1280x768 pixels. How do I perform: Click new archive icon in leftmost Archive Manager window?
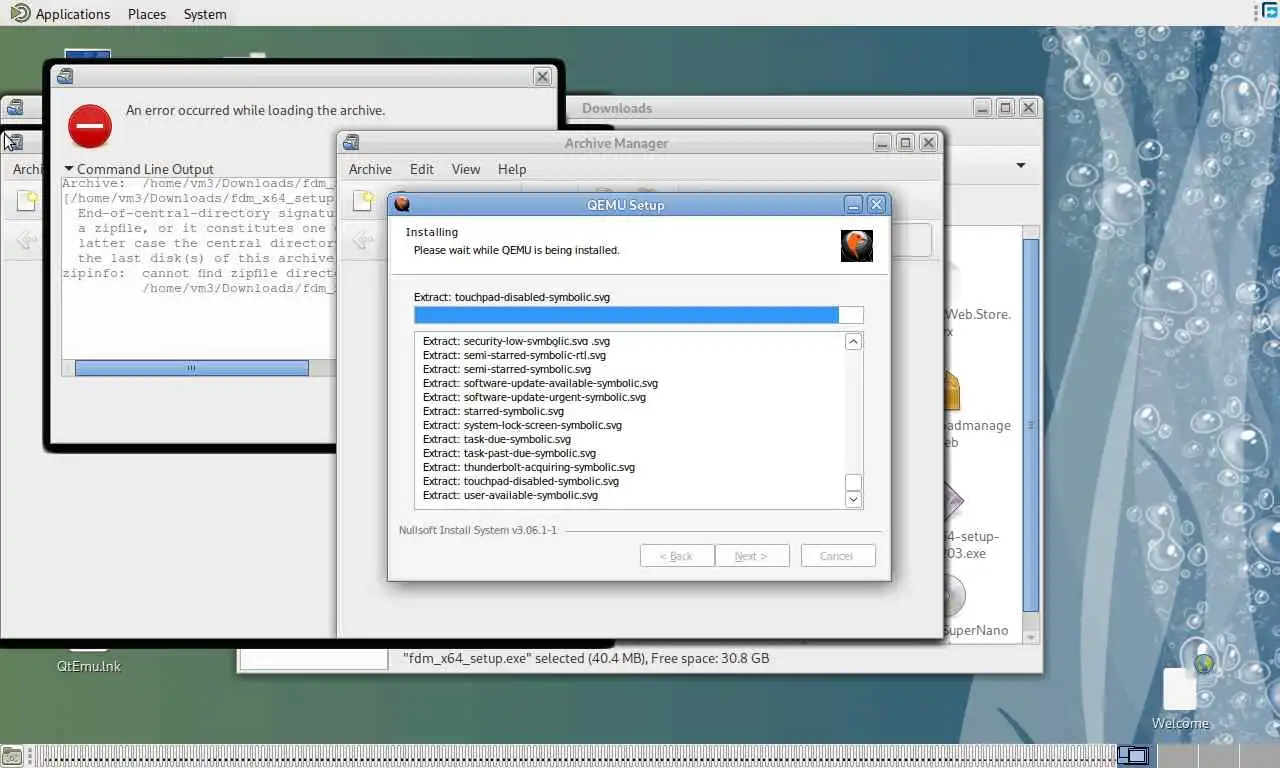[27, 201]
